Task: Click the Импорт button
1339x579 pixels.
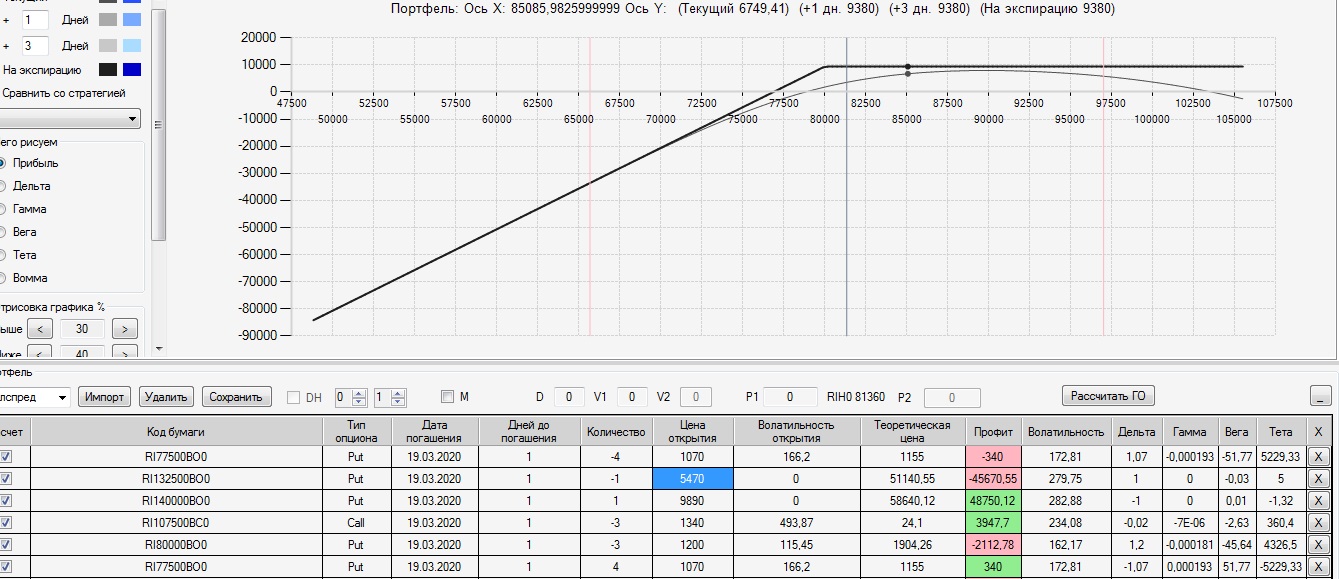Action: point(105,397)
